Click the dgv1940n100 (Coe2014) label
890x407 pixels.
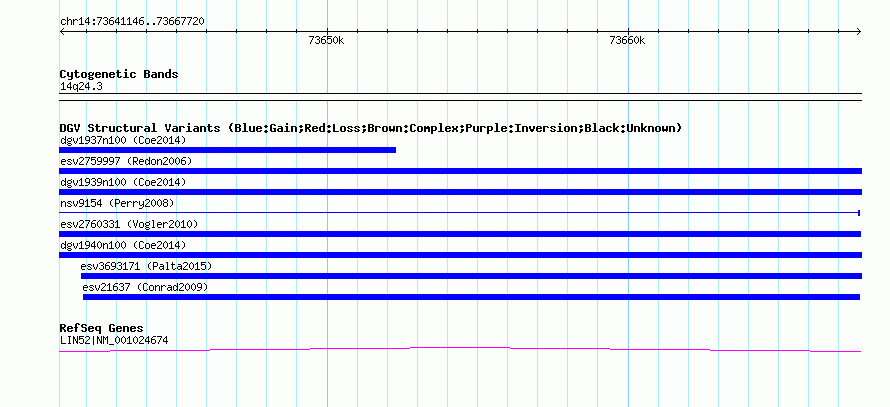point(123,245)
